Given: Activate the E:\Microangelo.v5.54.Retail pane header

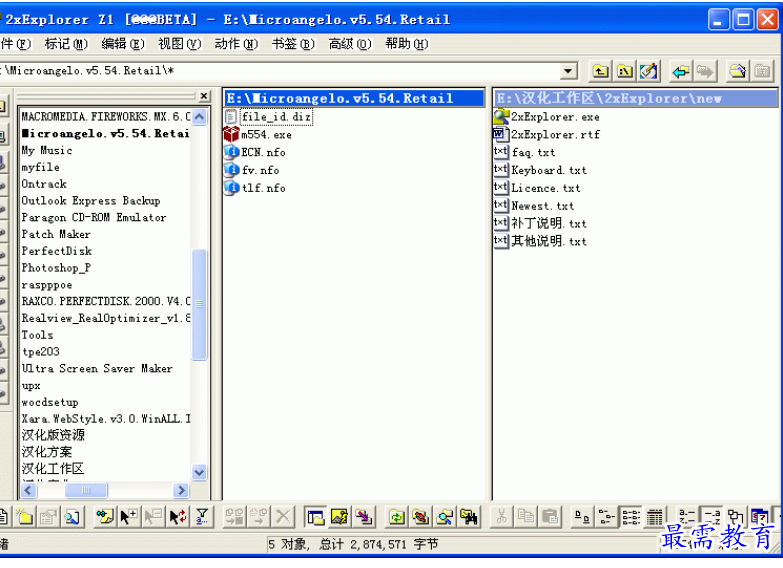Looking at the screenshot, I should (x=354, y=98).
